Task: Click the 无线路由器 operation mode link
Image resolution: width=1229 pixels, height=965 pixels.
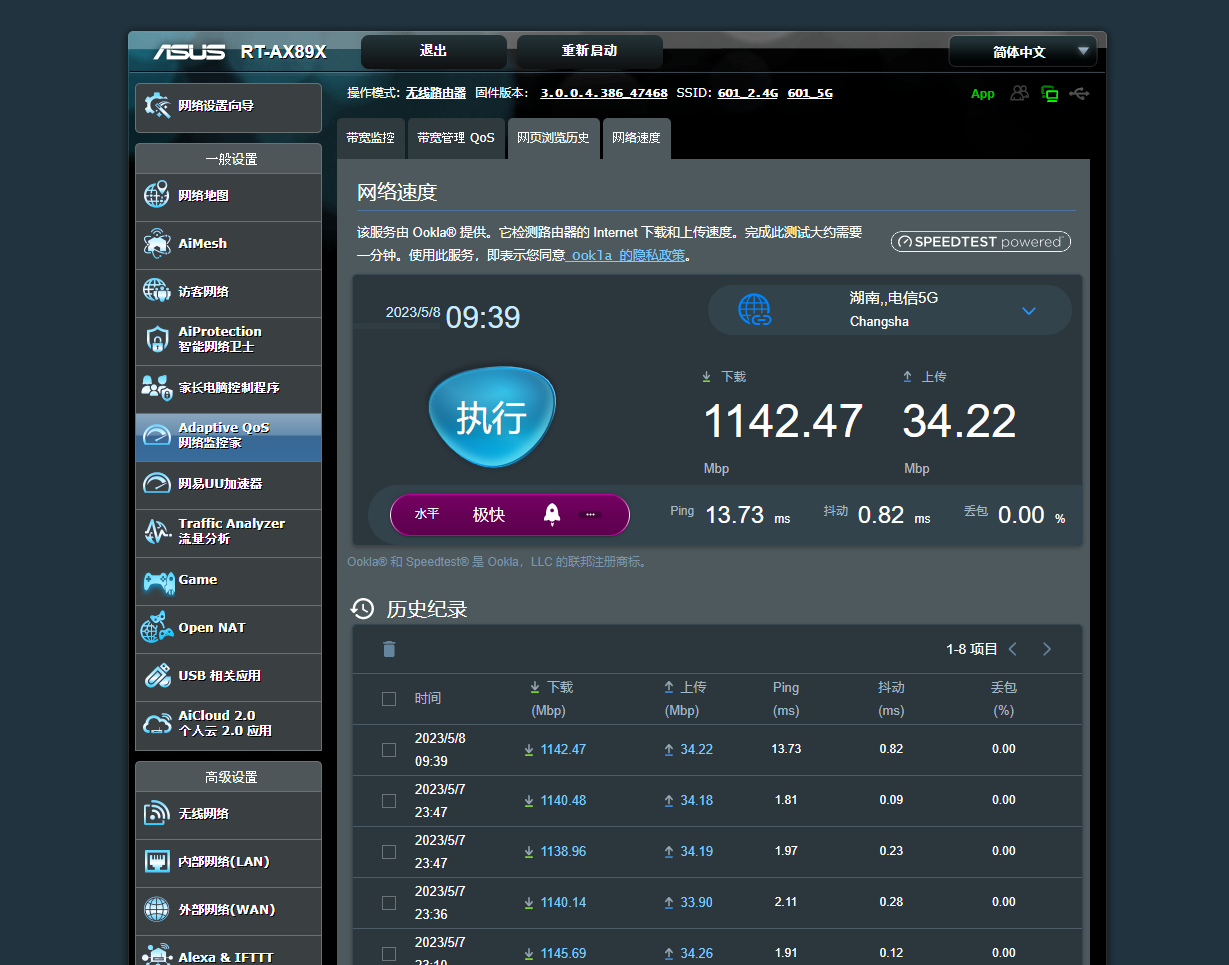Action: pos(436,93)
